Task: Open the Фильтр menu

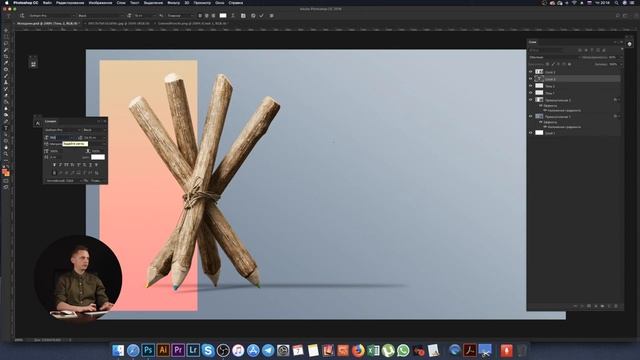Action: [x=173, y=3]
